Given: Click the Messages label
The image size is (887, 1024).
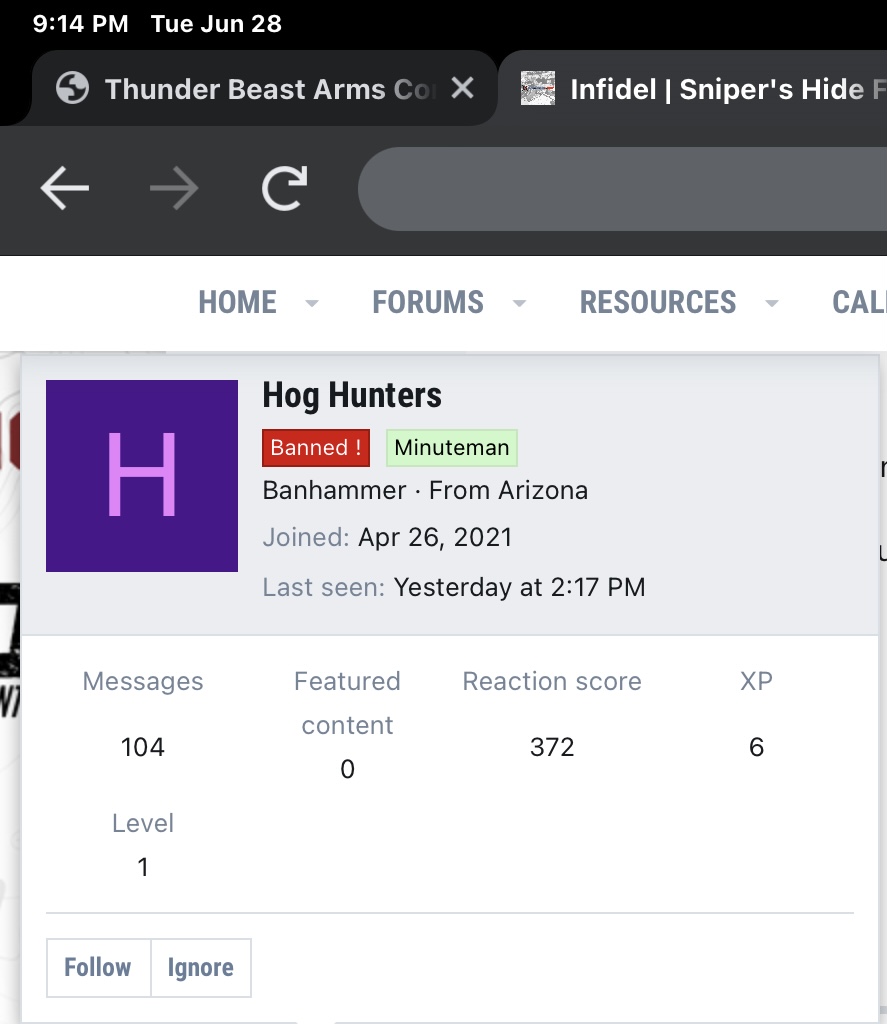Looking at the screenshot, I should [142, 681].
